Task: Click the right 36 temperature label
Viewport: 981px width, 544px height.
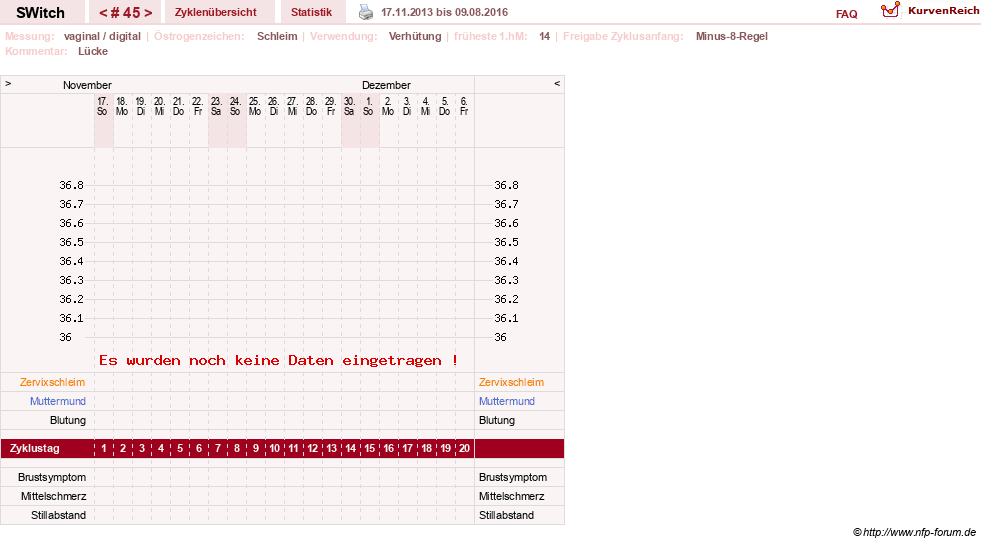Action: click(501, 337)
